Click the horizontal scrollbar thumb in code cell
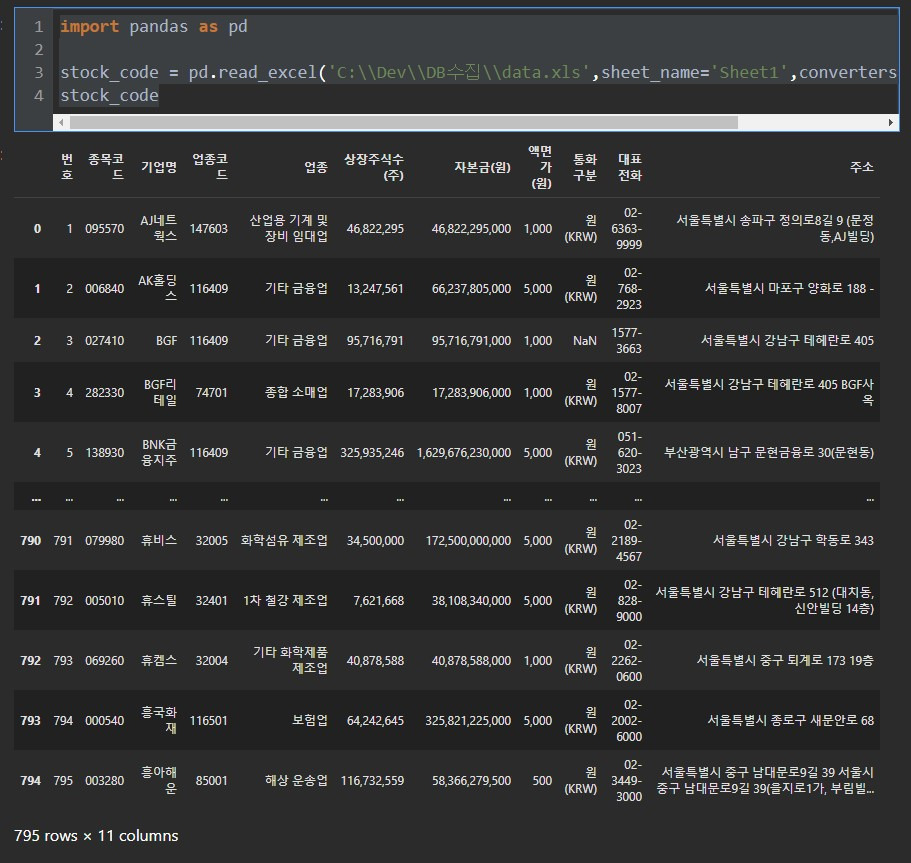 404,123
